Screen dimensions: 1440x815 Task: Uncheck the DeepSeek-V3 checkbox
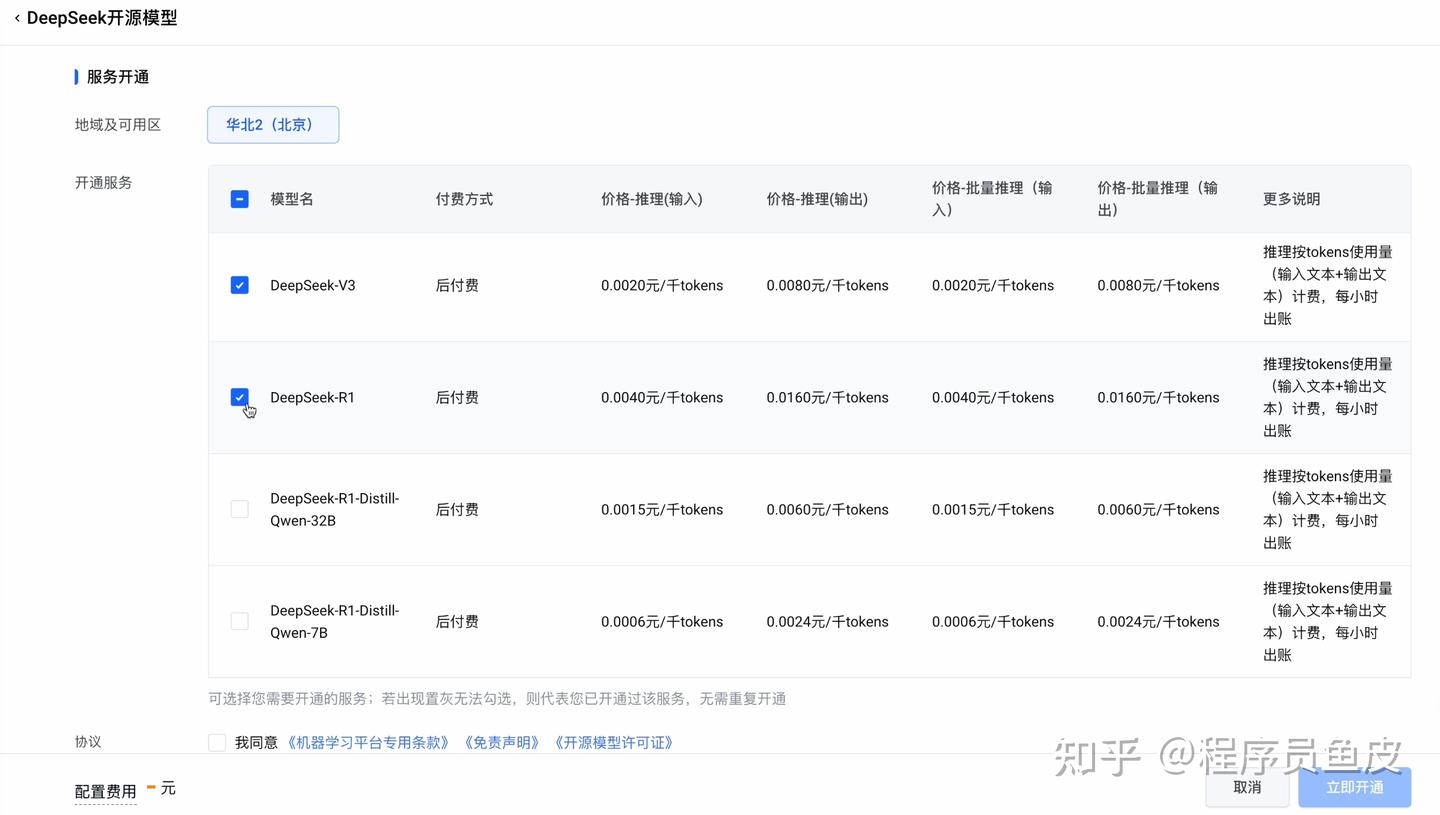(239, 285)
